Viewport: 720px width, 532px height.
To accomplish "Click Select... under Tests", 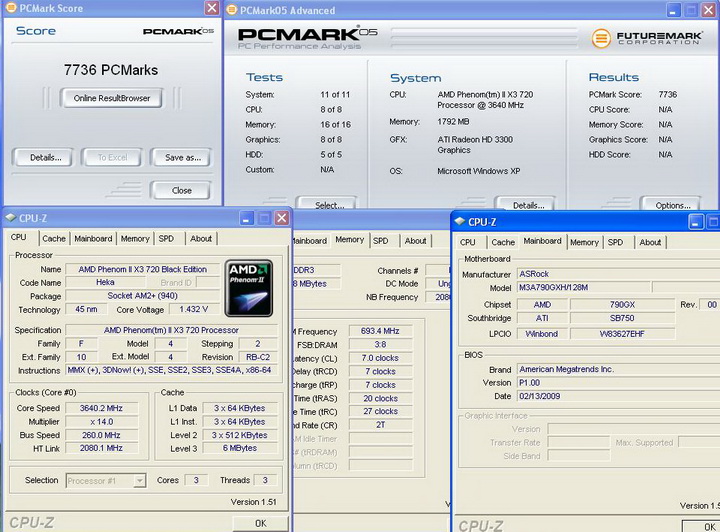I will click(x=327, y=204).
